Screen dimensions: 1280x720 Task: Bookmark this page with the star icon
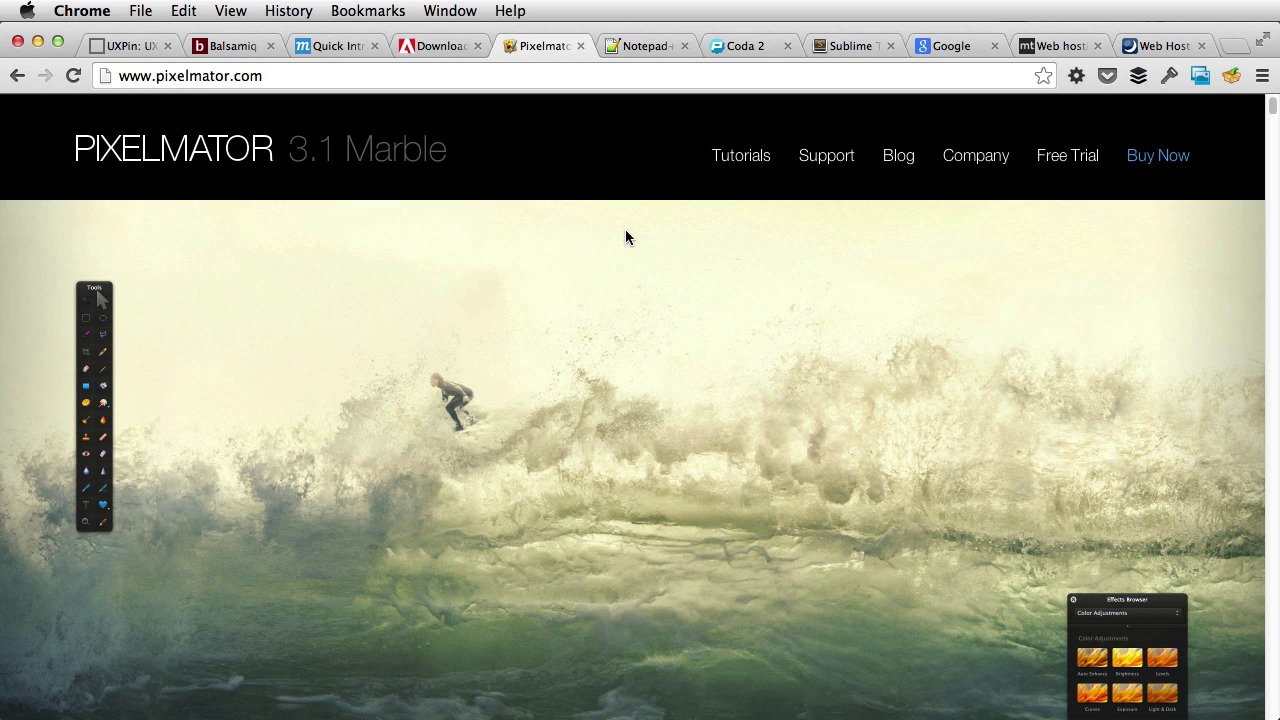(x=1043, y=76)
